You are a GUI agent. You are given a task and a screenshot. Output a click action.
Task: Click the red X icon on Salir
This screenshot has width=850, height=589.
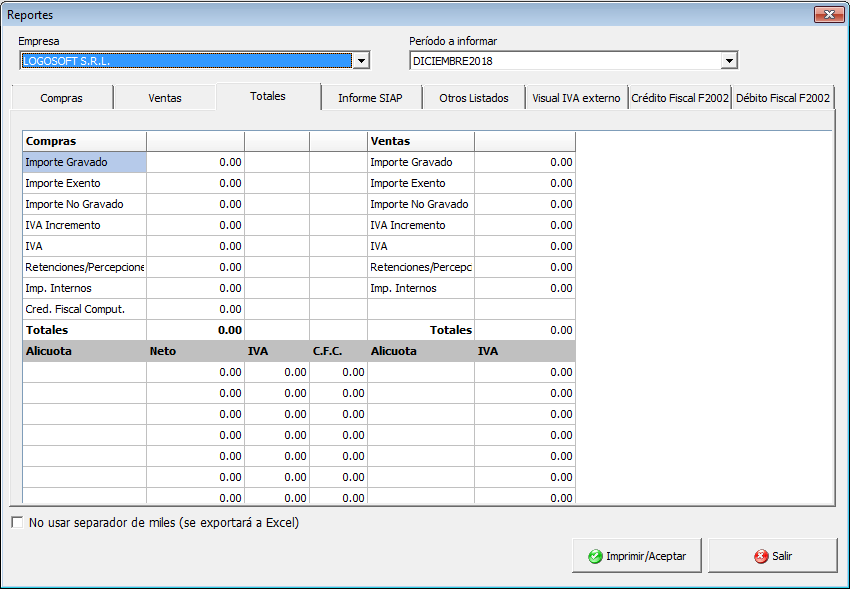click(x=761, y=556)
